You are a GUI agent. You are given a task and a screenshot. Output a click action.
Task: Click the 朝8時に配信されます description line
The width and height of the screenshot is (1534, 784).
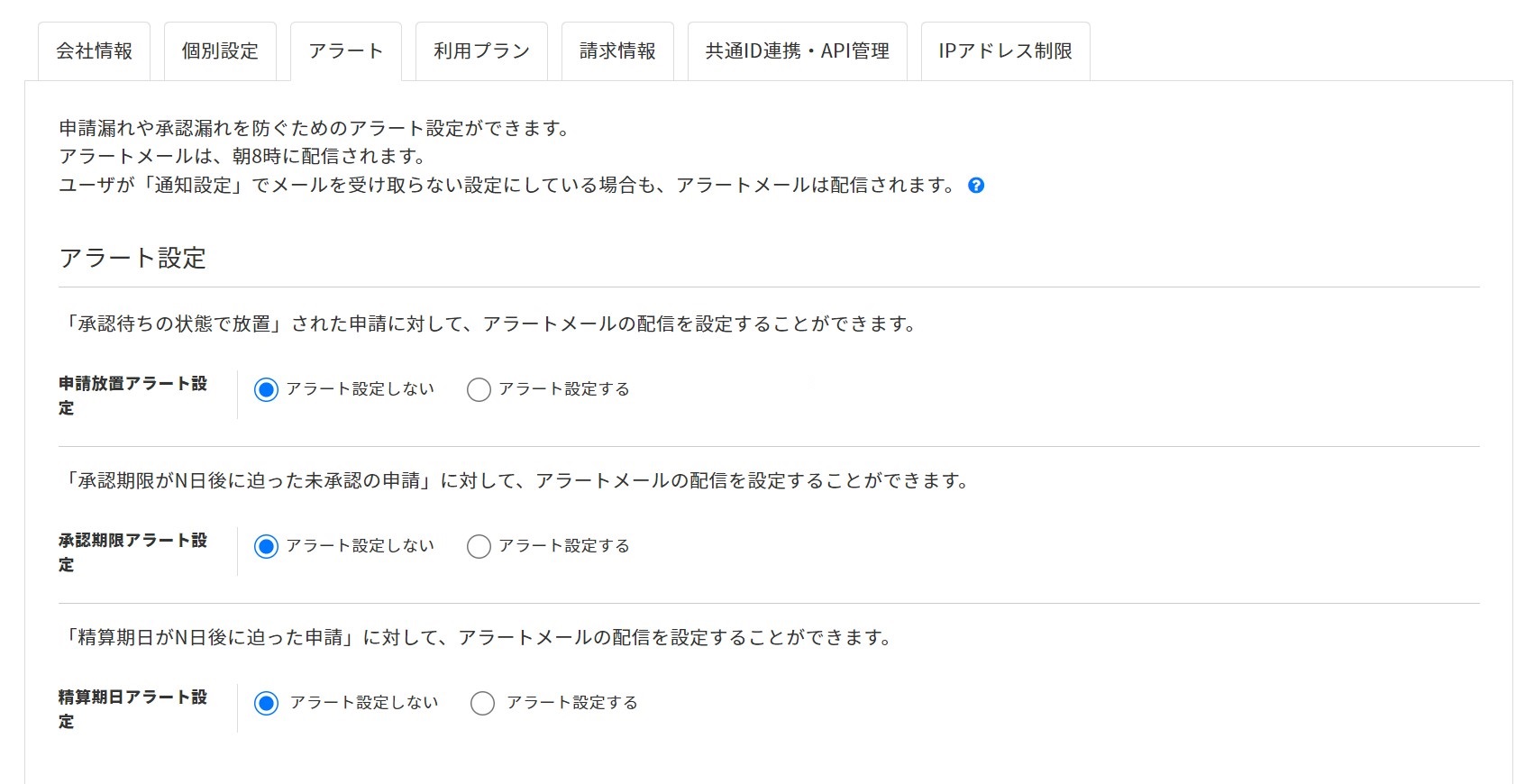(242, 157)
